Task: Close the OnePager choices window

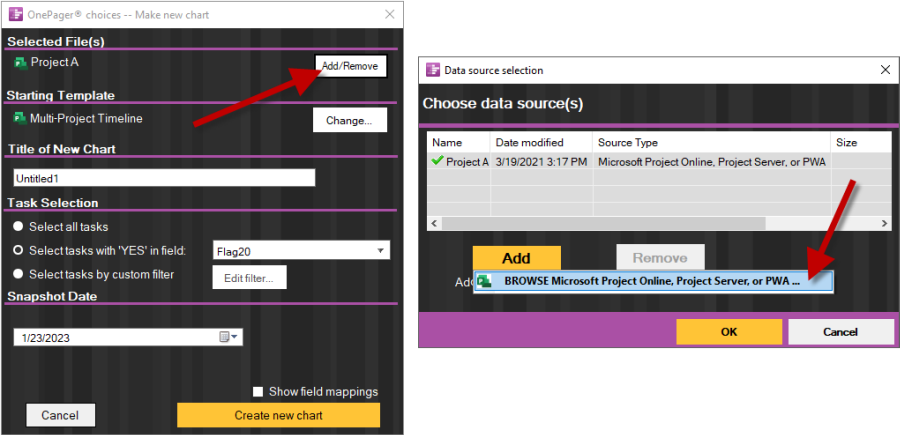Action: 390,14
